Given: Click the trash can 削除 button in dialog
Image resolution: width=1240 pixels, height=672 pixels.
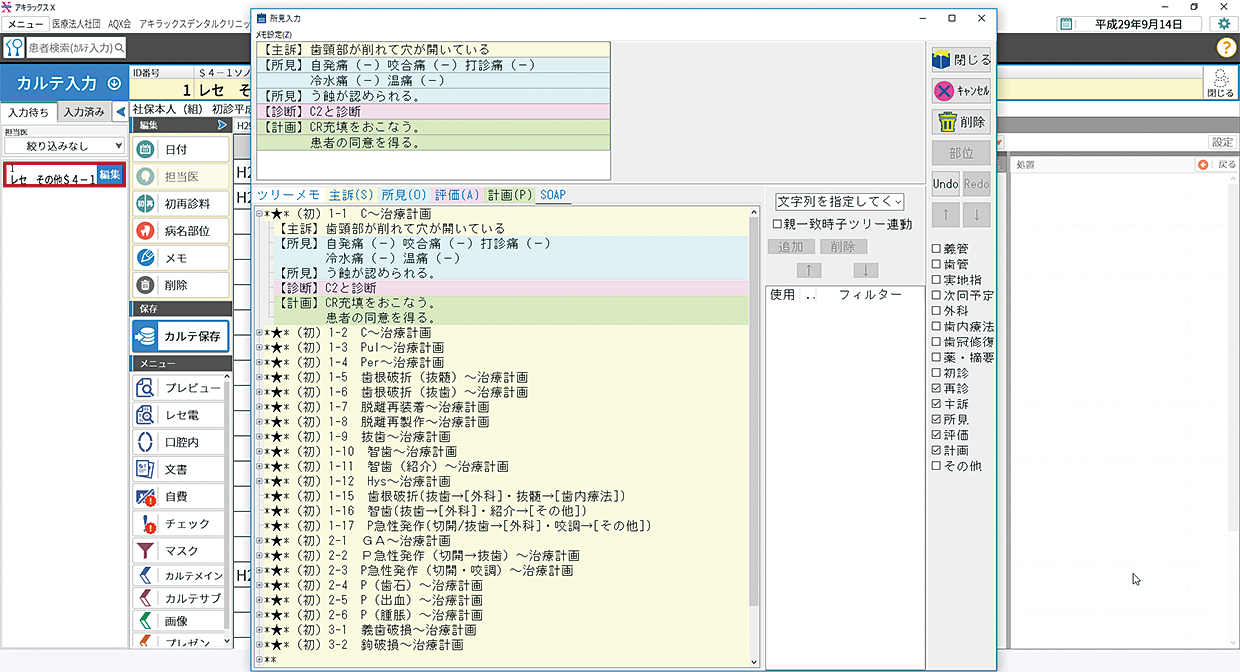Looking at the screenshot, I should [x=961, y=122].
